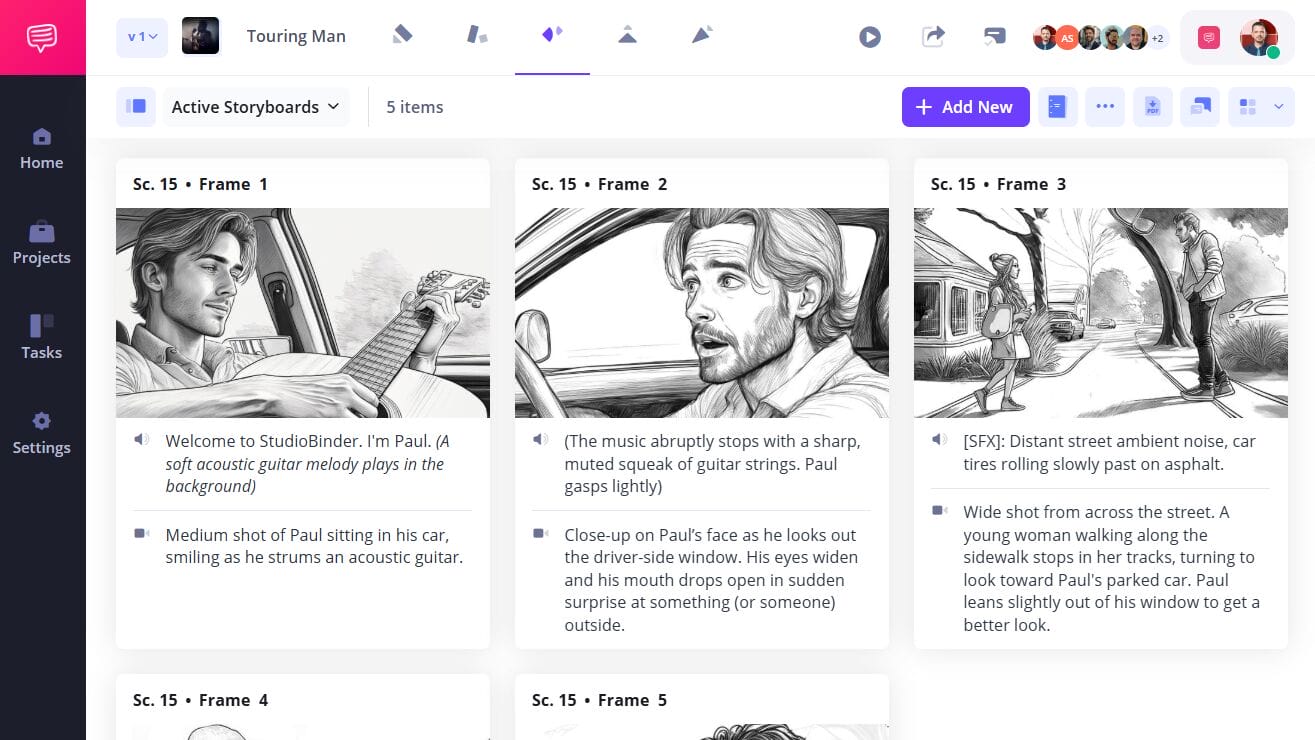1315x740 pixels.
Task: Click Frame 1 camera shot icon
Action: coord(141,534)
